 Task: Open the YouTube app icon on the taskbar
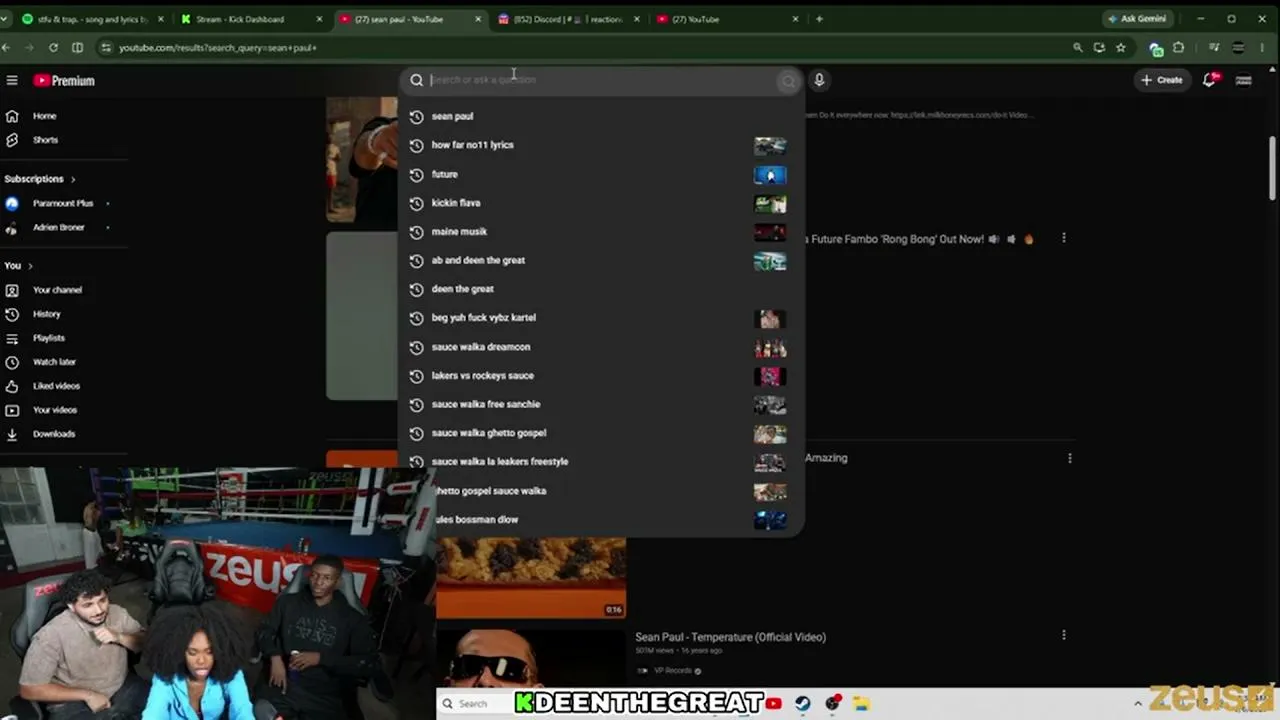click(x=773, y=704)
